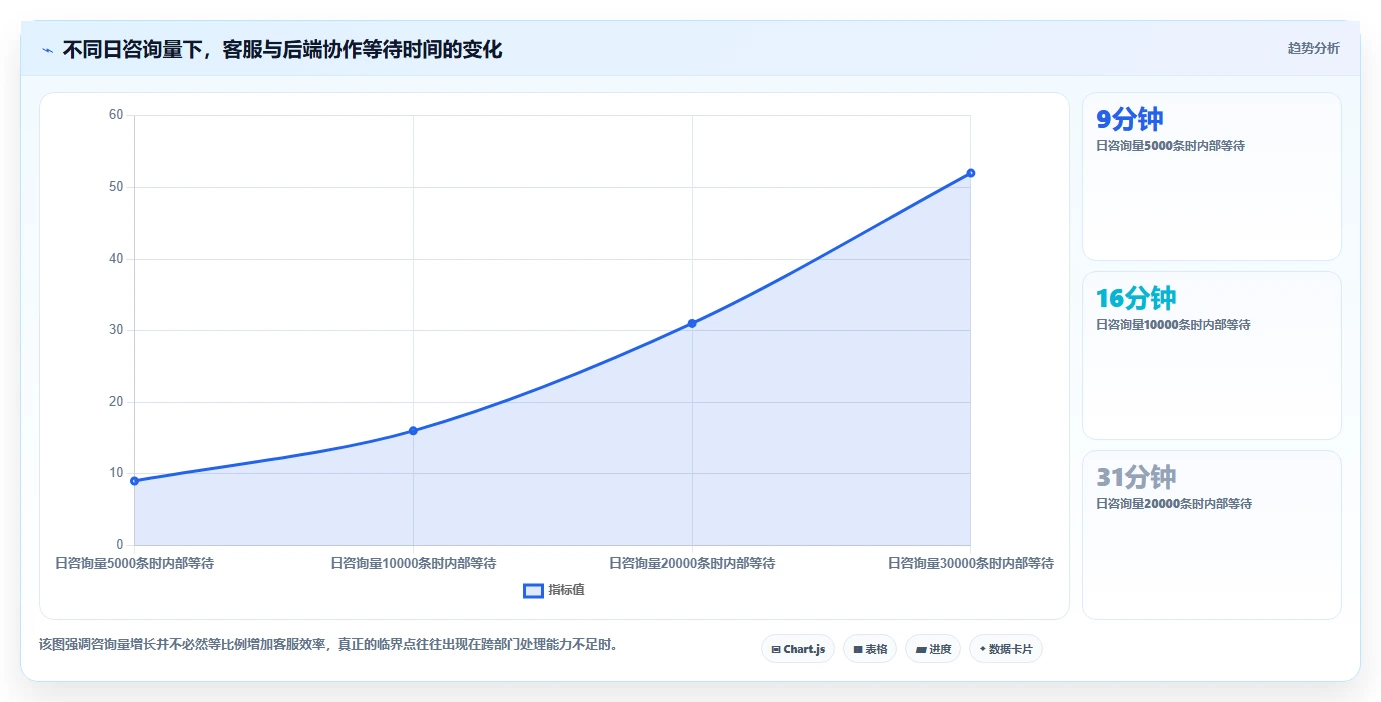Click the card caption 日咨询量20000条时内部等待
1381x702 pixels.
[1174, 504]
